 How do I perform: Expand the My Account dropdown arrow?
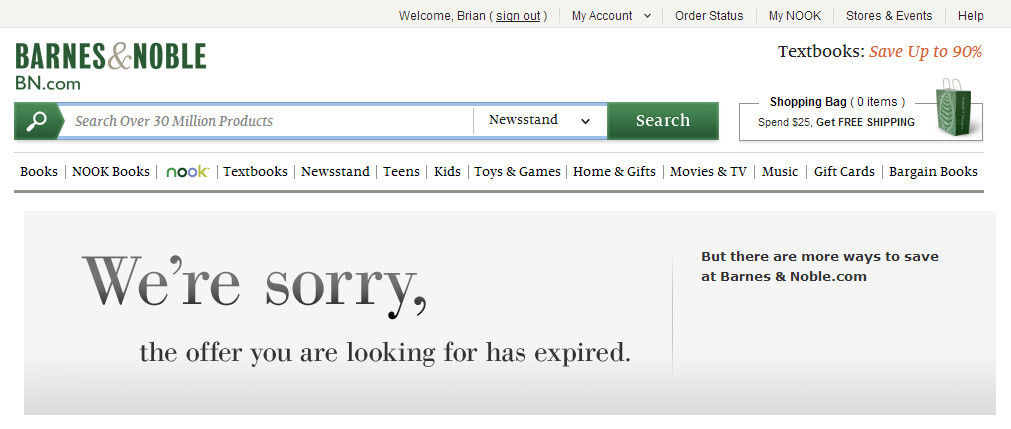tap(647, 16)
